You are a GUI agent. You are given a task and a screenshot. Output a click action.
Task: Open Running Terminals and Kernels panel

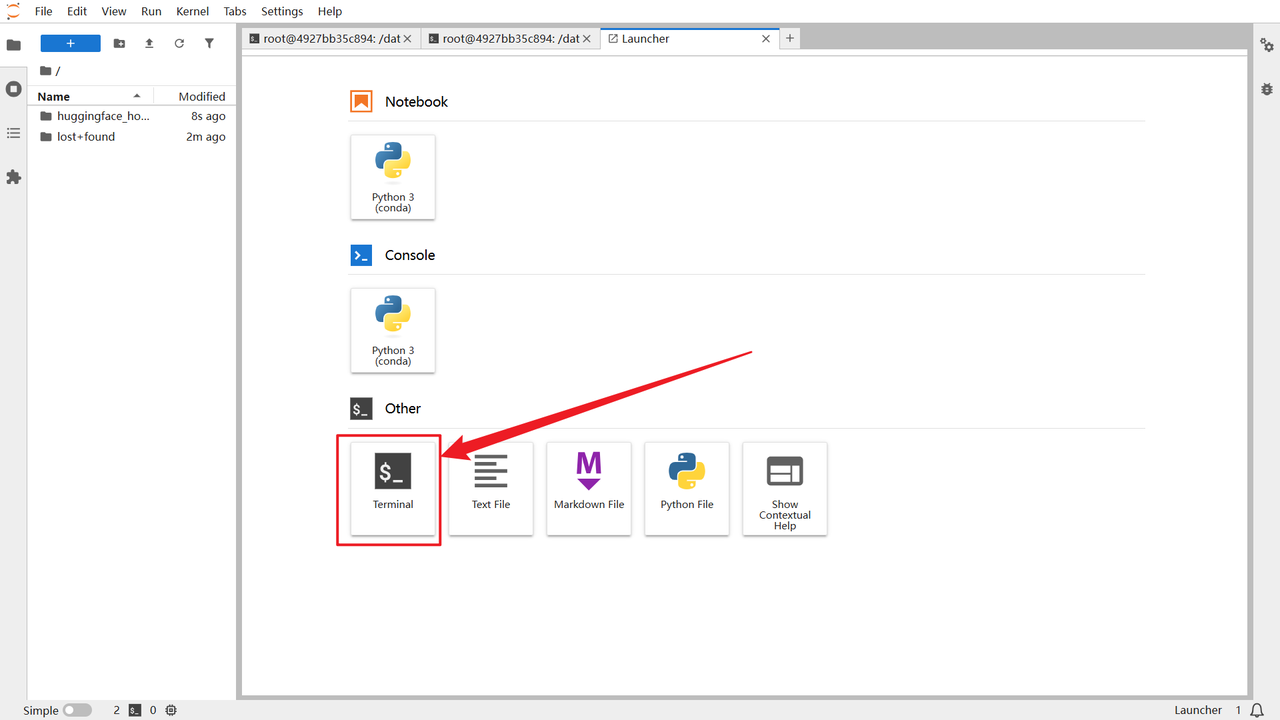point(14,89)
